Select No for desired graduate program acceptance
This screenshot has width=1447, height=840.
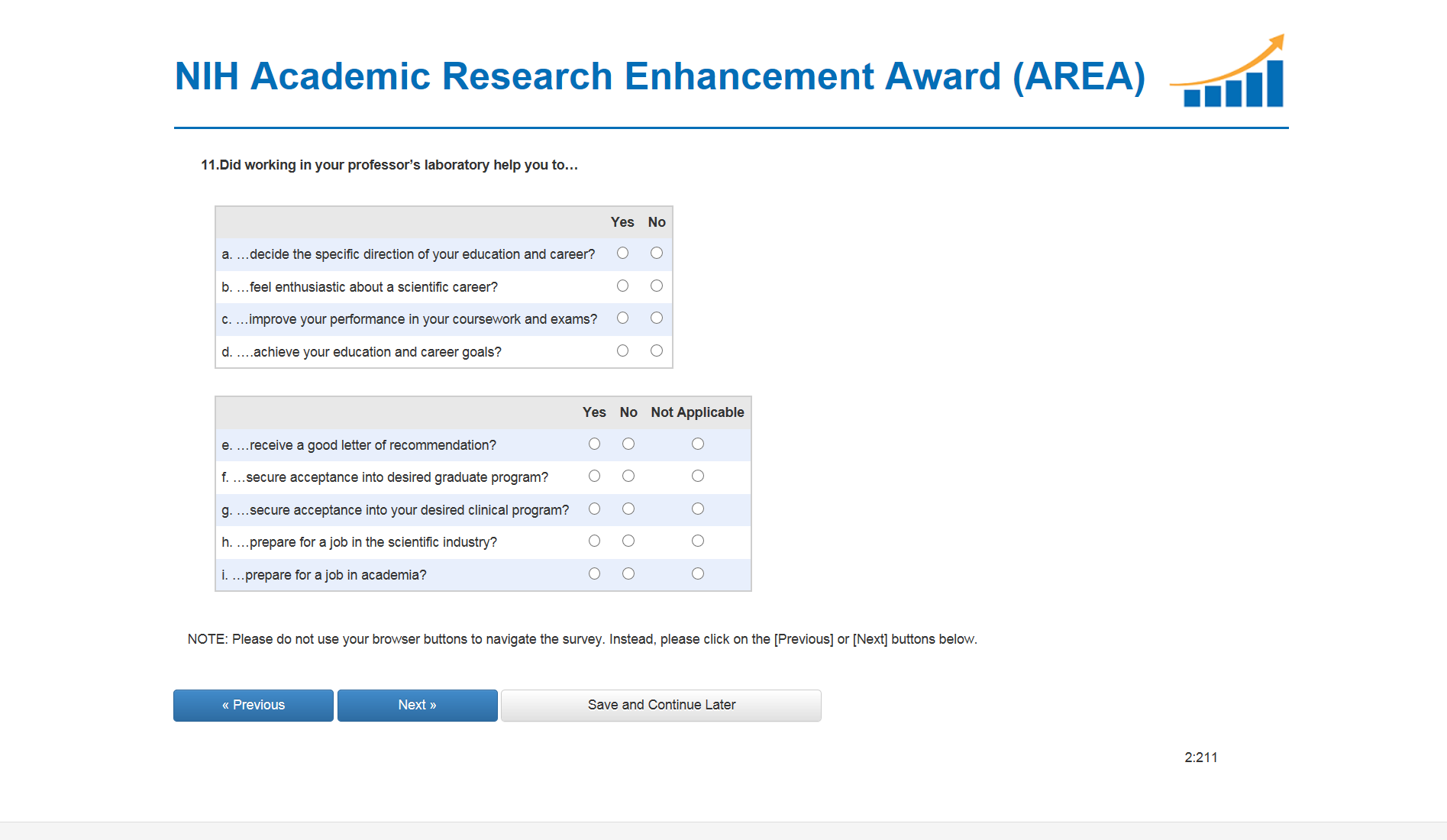click(628, 477)
